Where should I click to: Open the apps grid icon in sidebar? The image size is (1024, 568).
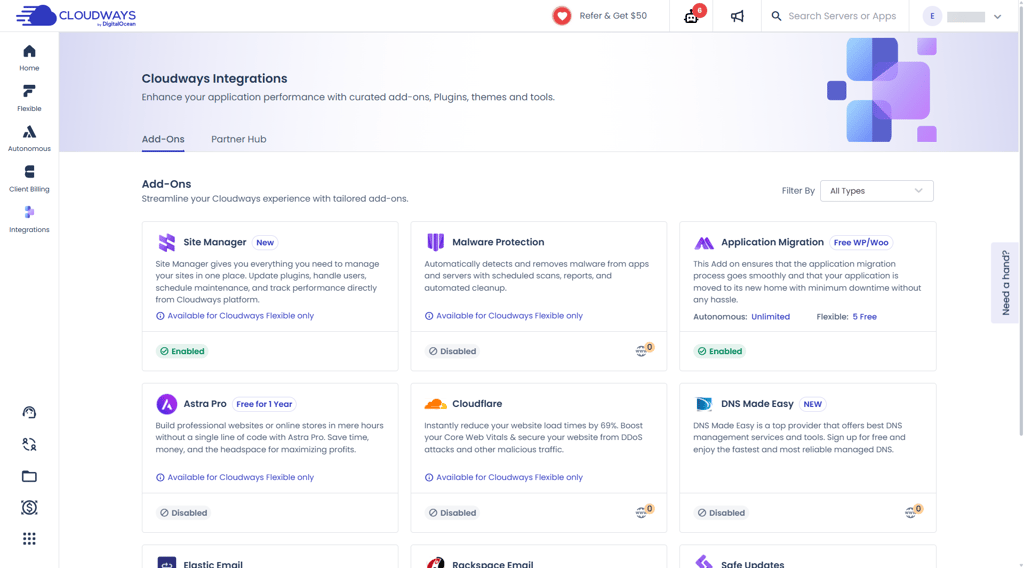click(29, 539)
